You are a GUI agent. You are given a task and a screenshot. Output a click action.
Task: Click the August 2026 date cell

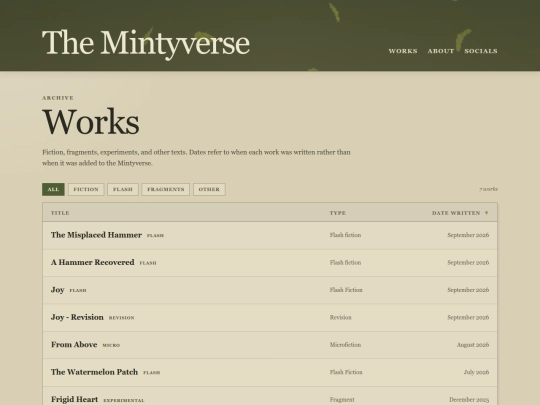[473, 345]
